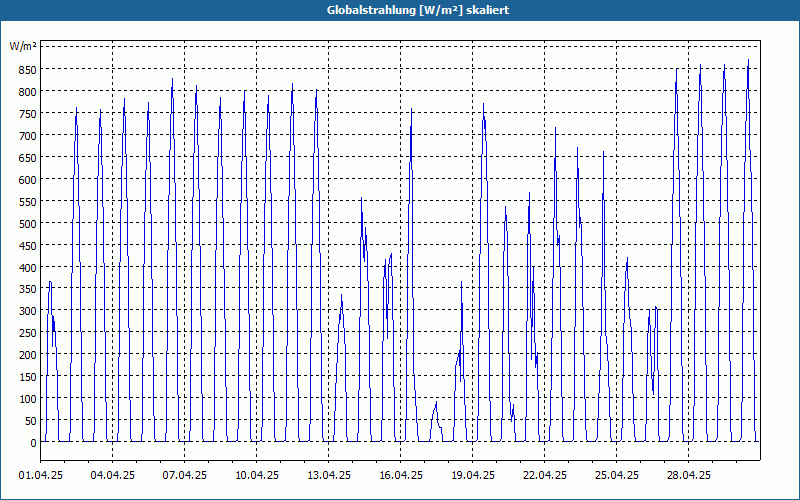Click the 350 value on the y-axis
800x500 pixels.
tap(28, 290)
